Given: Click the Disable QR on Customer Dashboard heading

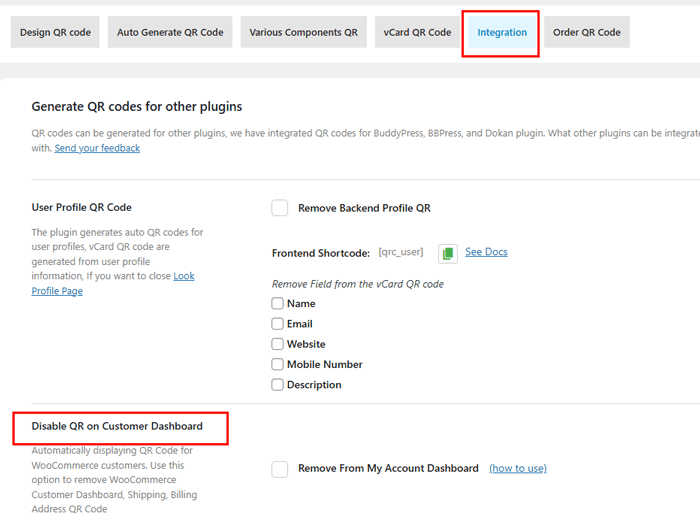Looking at the screenshot, I should [117, 426].
